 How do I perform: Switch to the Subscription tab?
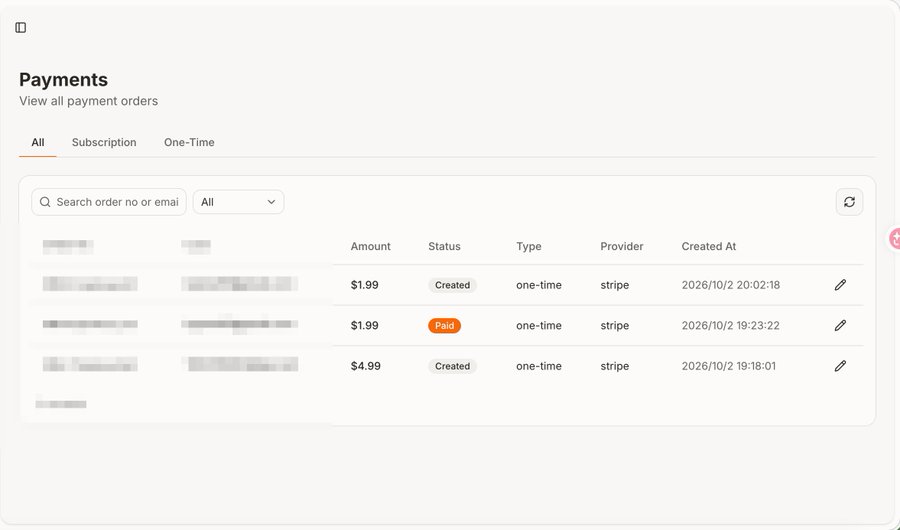click(x=104, y=142)
